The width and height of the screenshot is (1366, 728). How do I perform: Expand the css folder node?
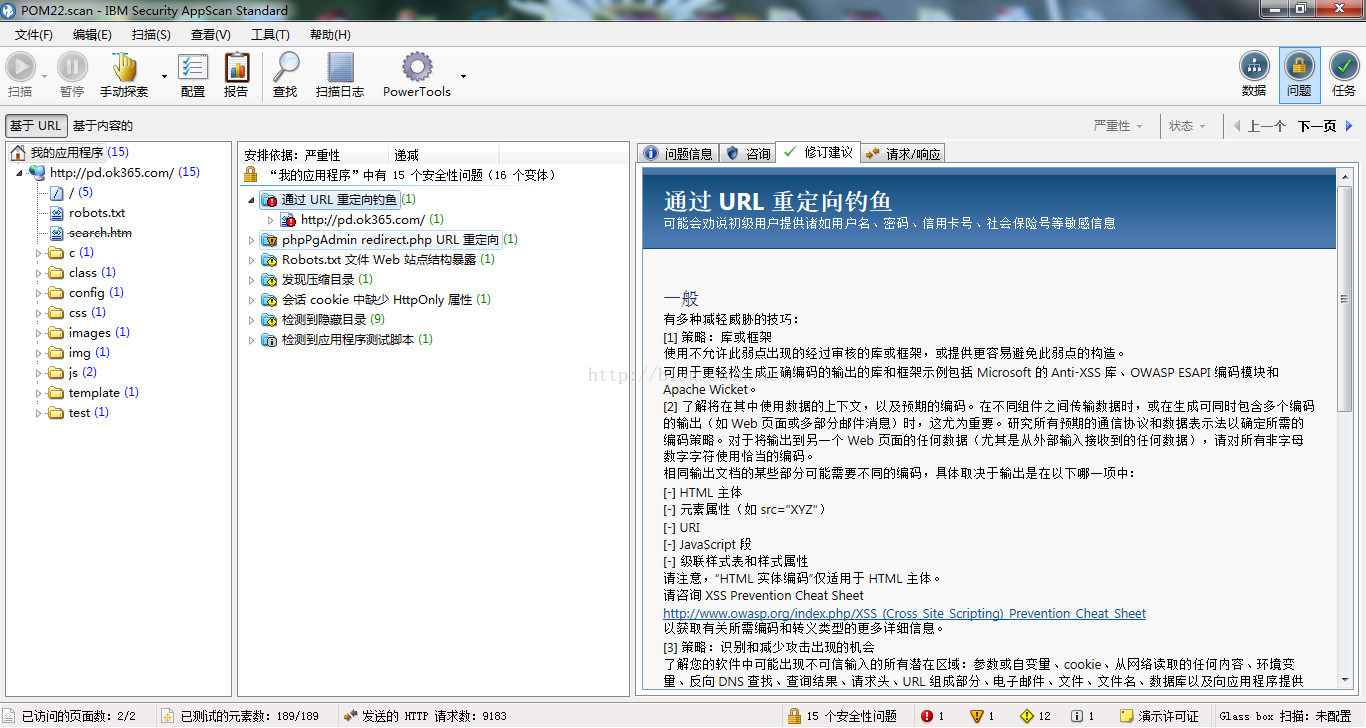click(40, 313)
